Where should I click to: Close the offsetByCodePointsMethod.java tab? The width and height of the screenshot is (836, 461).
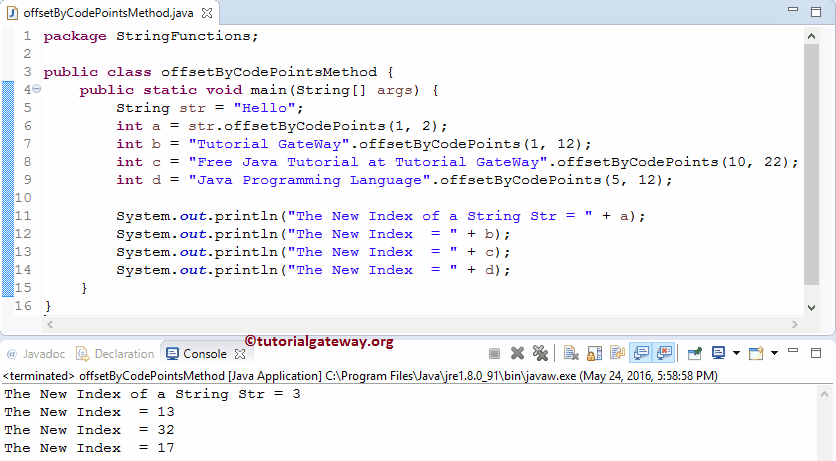point(207,13)
